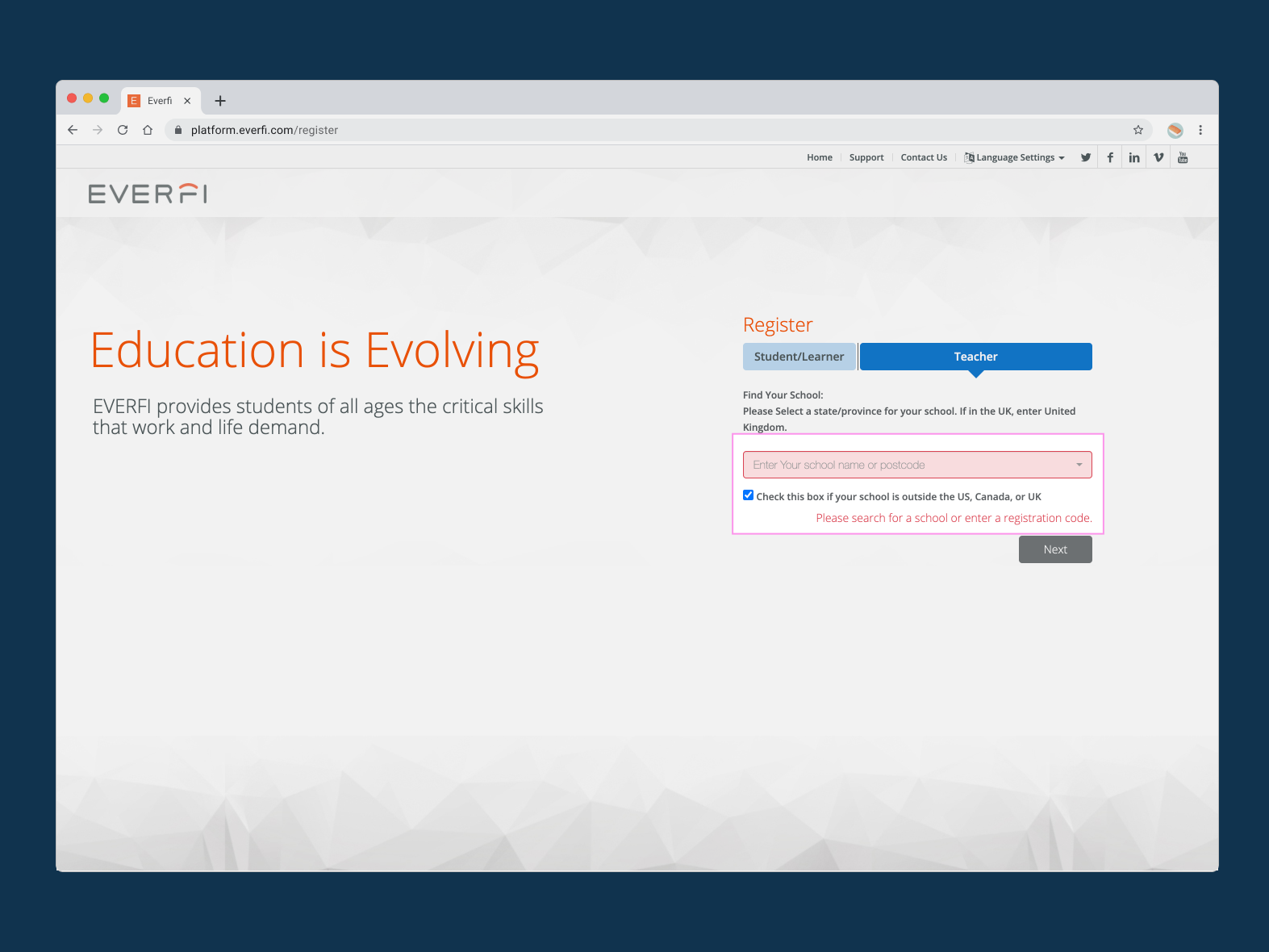Open Everfi Vimeo page icon

click(x=1158, y=157)
